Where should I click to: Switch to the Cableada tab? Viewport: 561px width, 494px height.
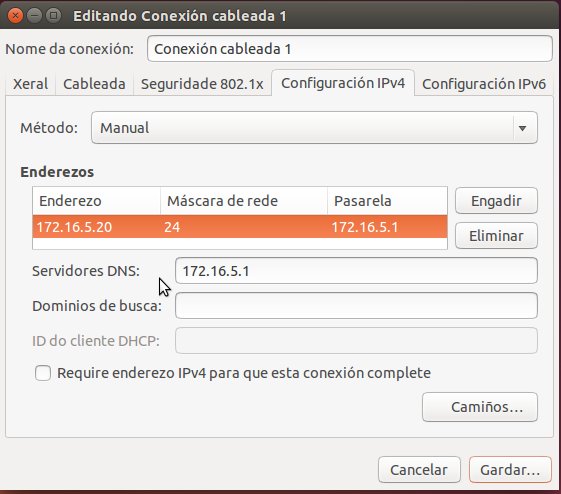coord(94,84)
